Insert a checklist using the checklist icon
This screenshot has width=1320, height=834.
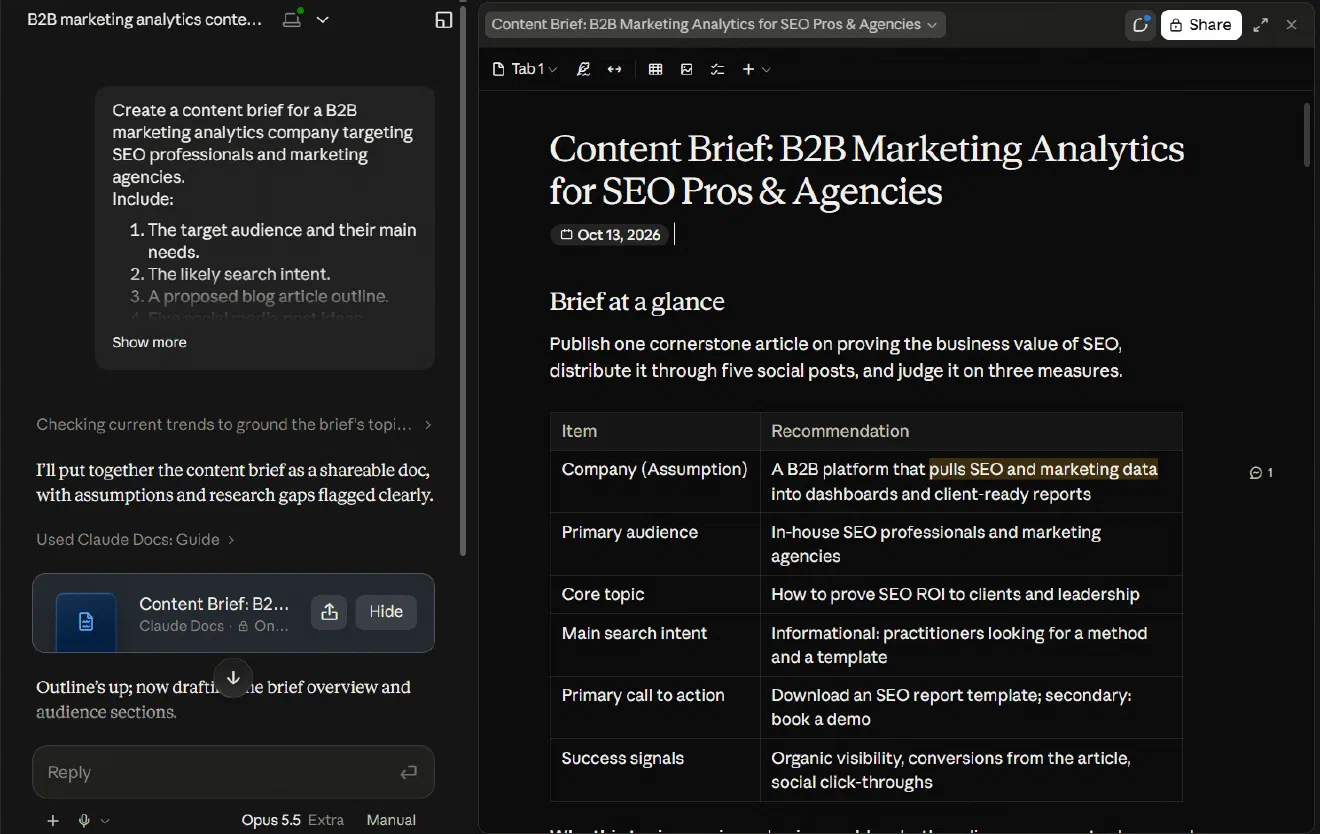pyautogui.click(x=717, y=69)
